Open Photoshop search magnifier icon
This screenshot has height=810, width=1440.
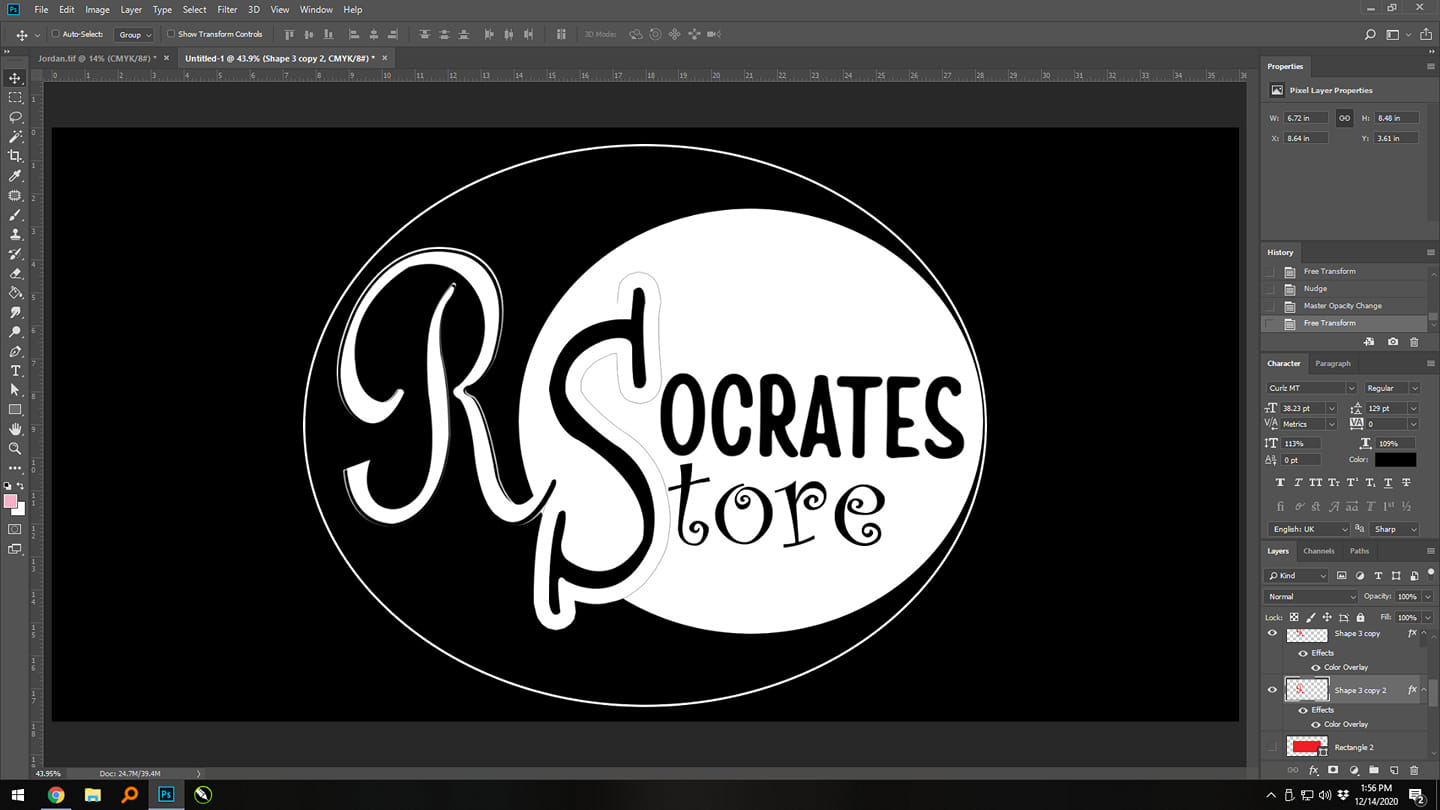tap(1370, 34)
